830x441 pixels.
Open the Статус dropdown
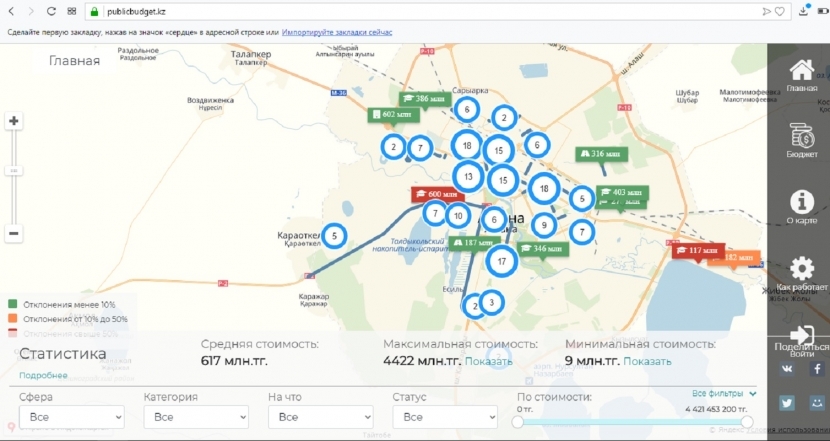445,417
